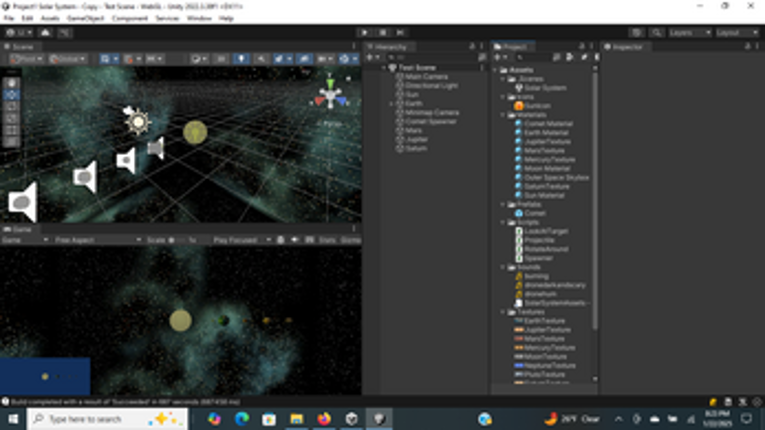Open the Layers dropdown
This screenshot has height=430, width=765.
[689, 33]
